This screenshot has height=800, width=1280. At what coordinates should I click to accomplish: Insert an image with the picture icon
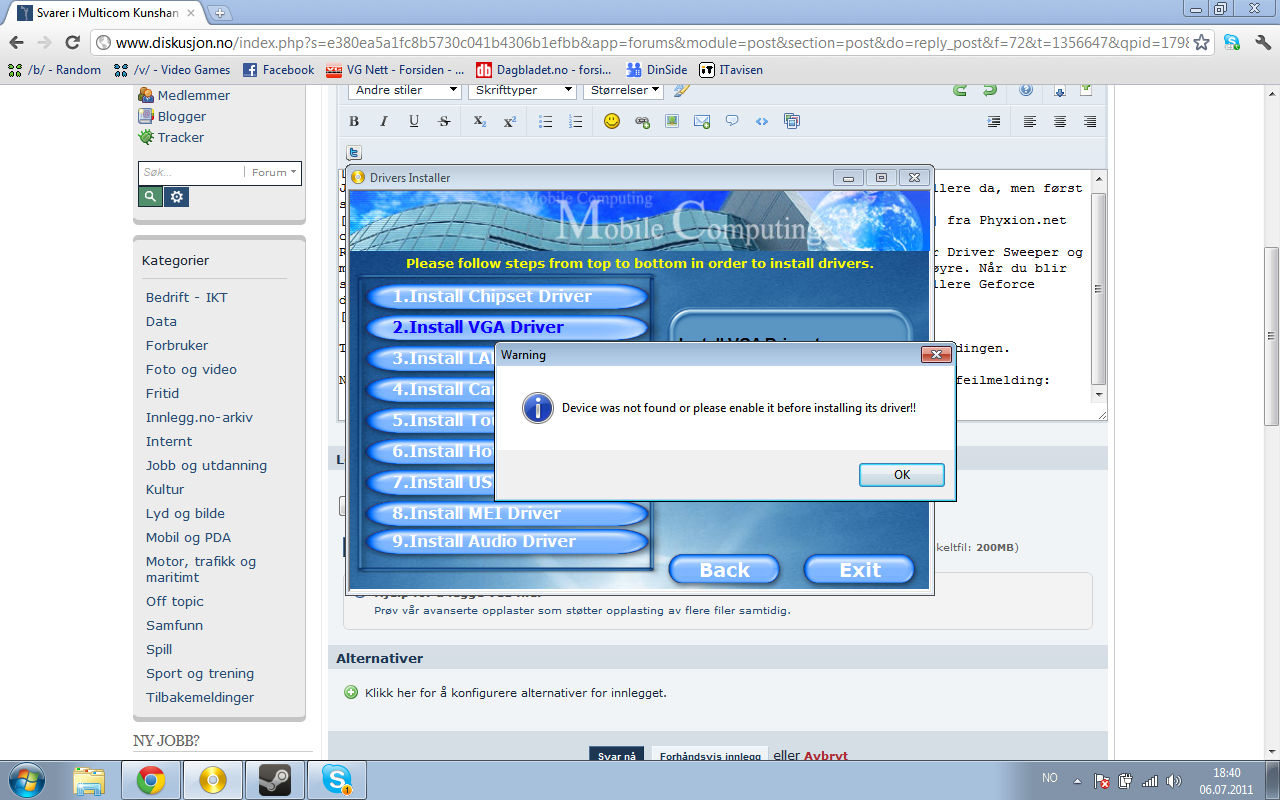[672, 121]
